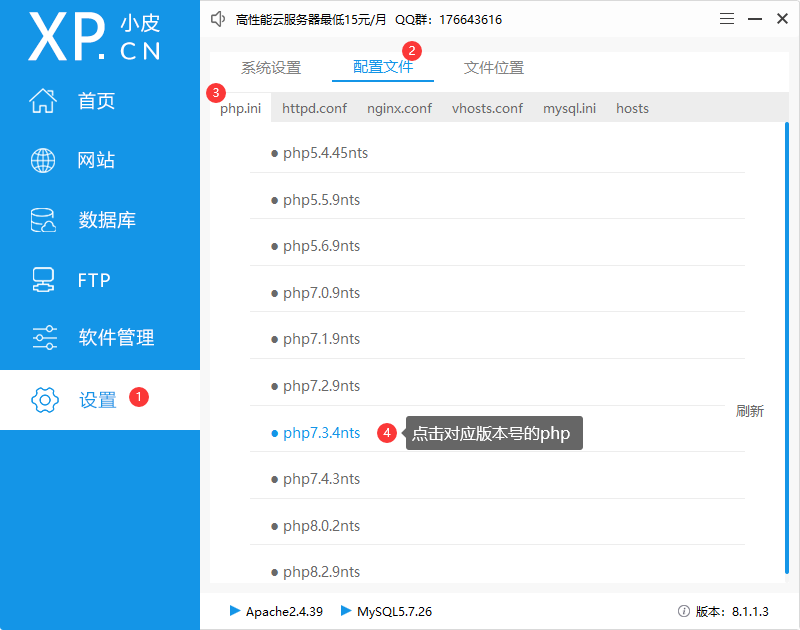Open php7.2.9nts config

(321, 386)
